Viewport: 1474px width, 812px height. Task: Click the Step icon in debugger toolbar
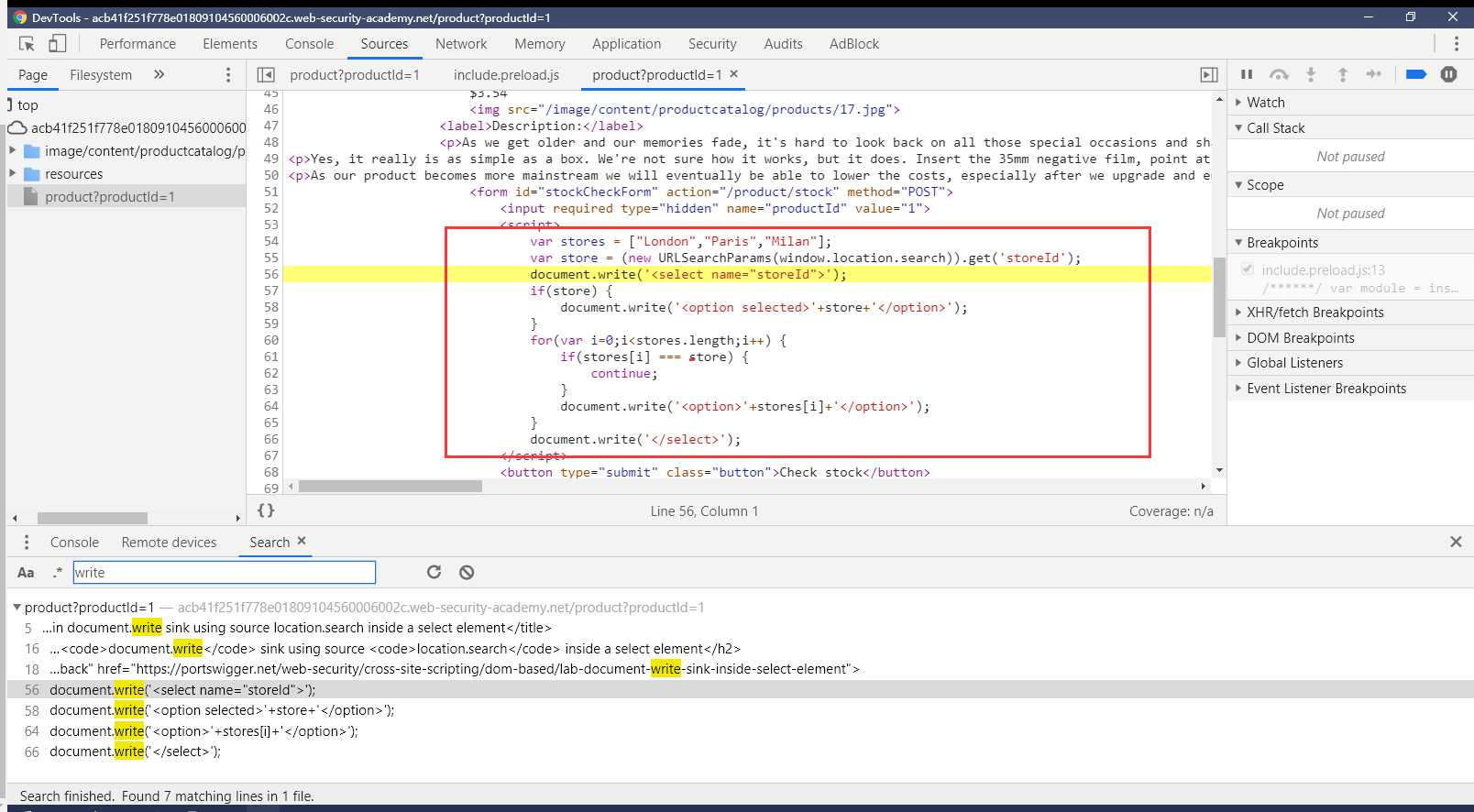(x=1373, y=74)
